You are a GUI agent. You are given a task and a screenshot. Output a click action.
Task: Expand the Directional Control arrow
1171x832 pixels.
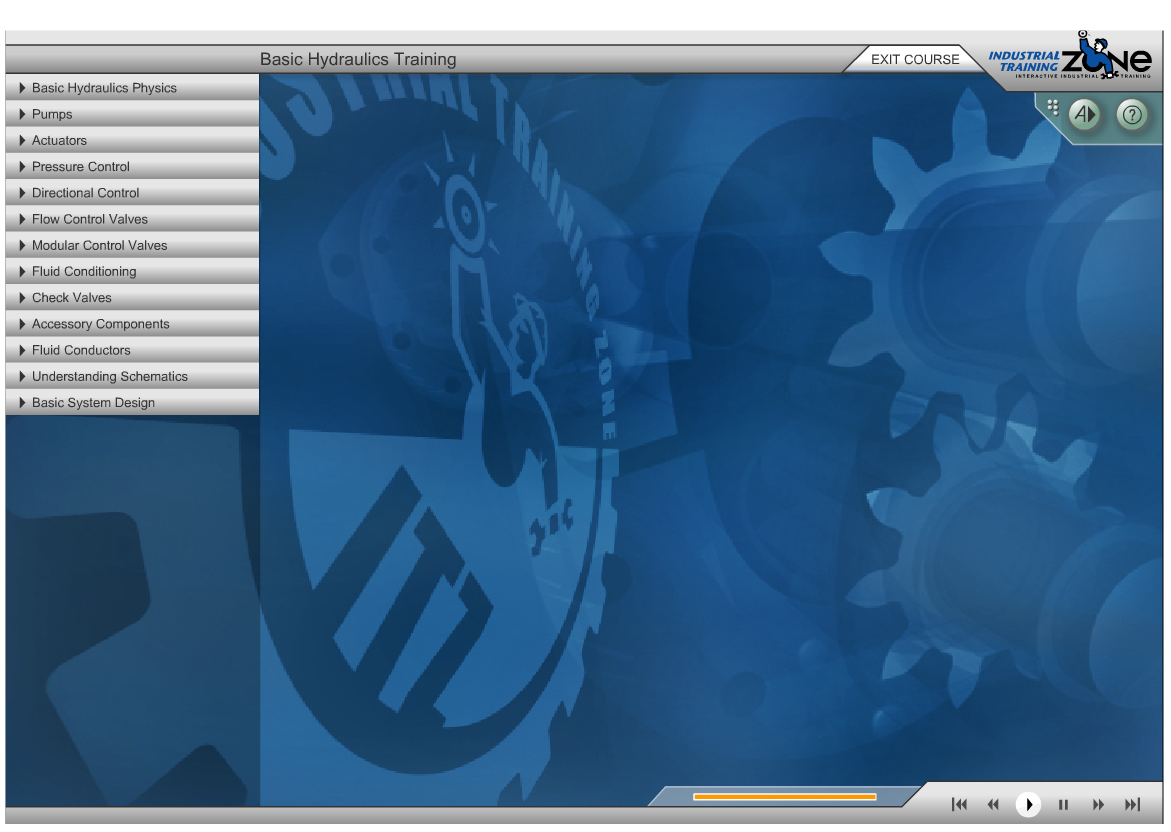coord(22,192)
